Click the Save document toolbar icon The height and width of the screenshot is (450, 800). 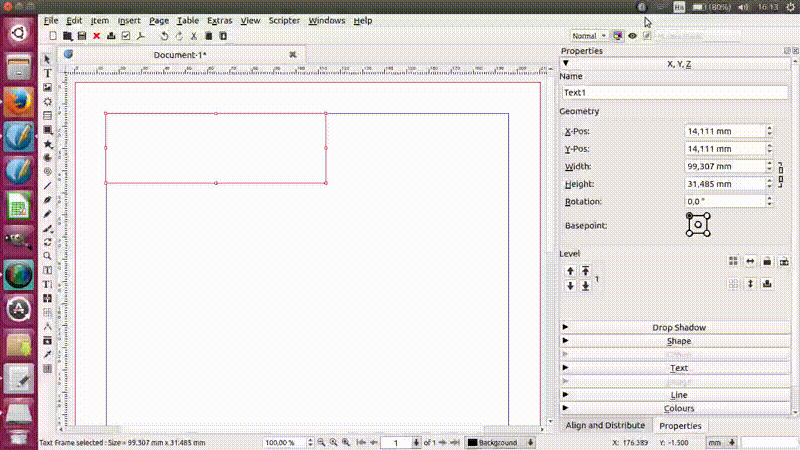(x=82, y=36)
